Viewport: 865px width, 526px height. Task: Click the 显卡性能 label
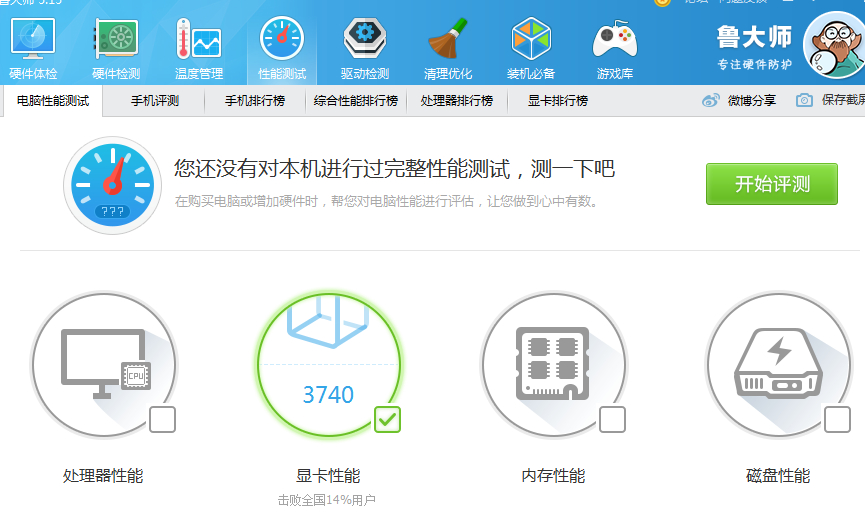tap(328, 475)
